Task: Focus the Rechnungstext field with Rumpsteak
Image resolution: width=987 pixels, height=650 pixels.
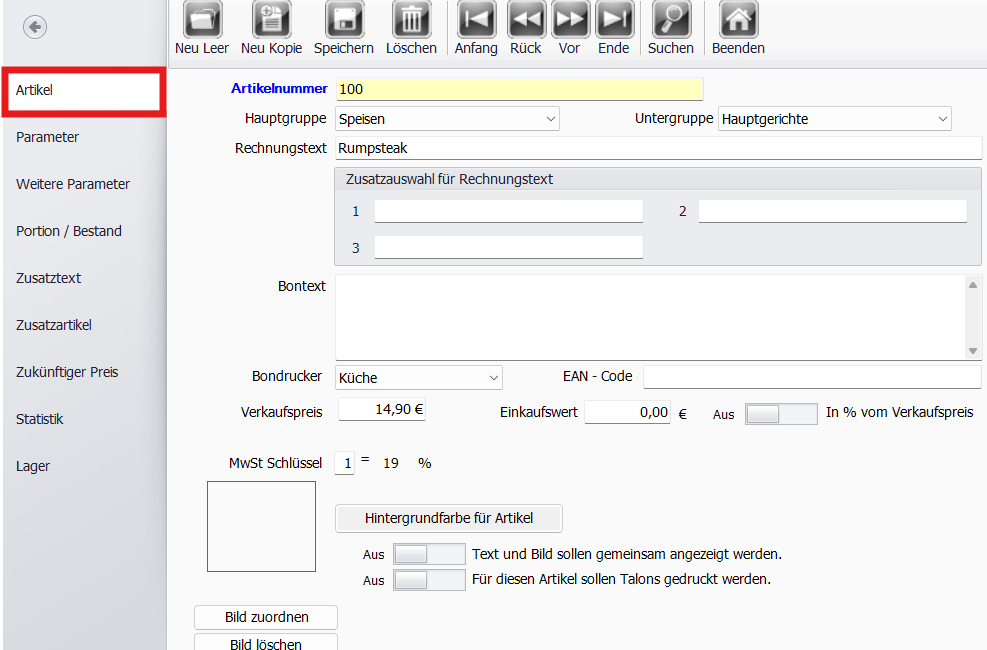Action: coord(658,148)
